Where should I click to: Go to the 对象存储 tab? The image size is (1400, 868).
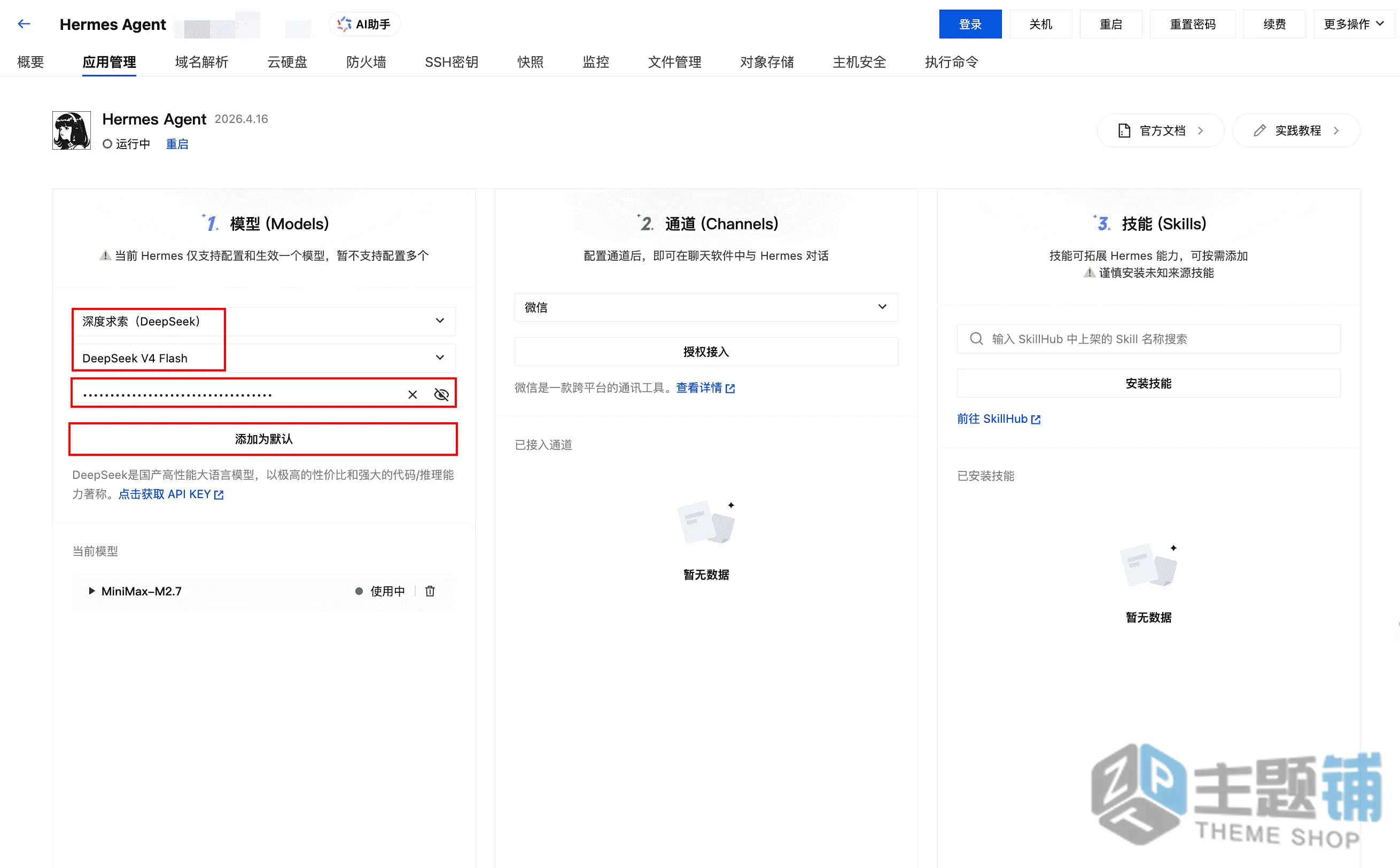click(x=767, y=62)
